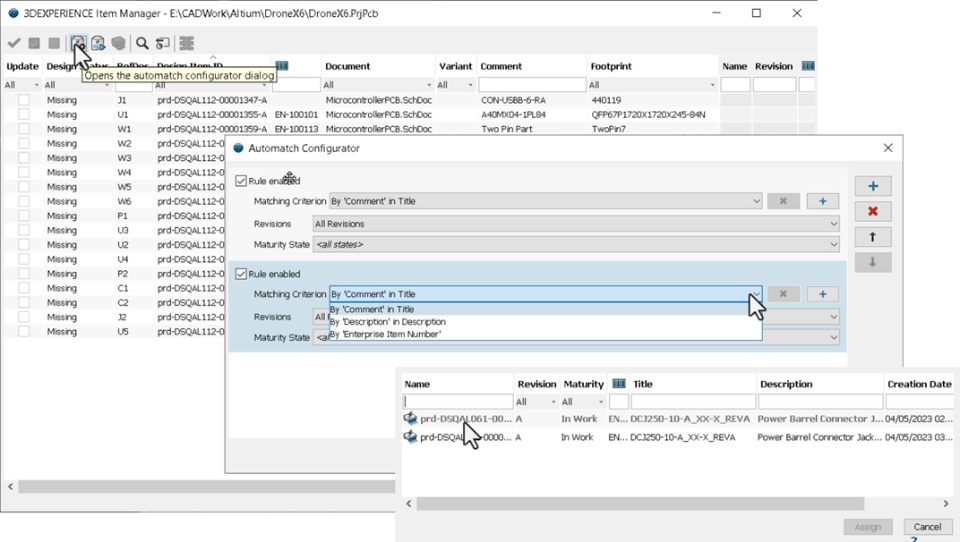Click the Comment filter text field
The height and width of the screenshot is (542, 960).
(532, 85)
